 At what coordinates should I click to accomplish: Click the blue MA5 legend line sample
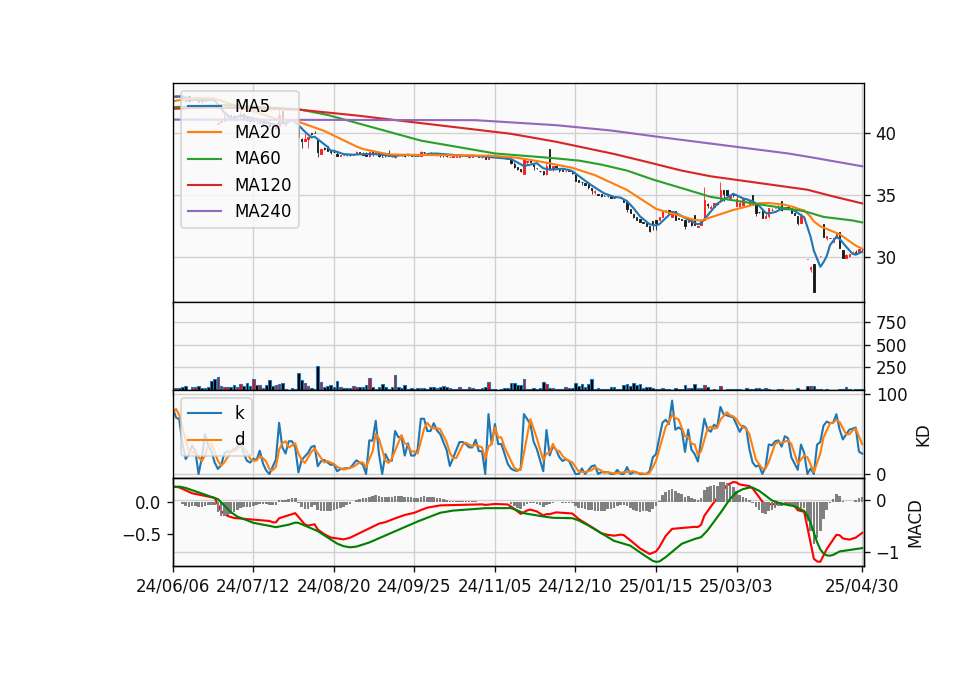click(x=204, y=106)
